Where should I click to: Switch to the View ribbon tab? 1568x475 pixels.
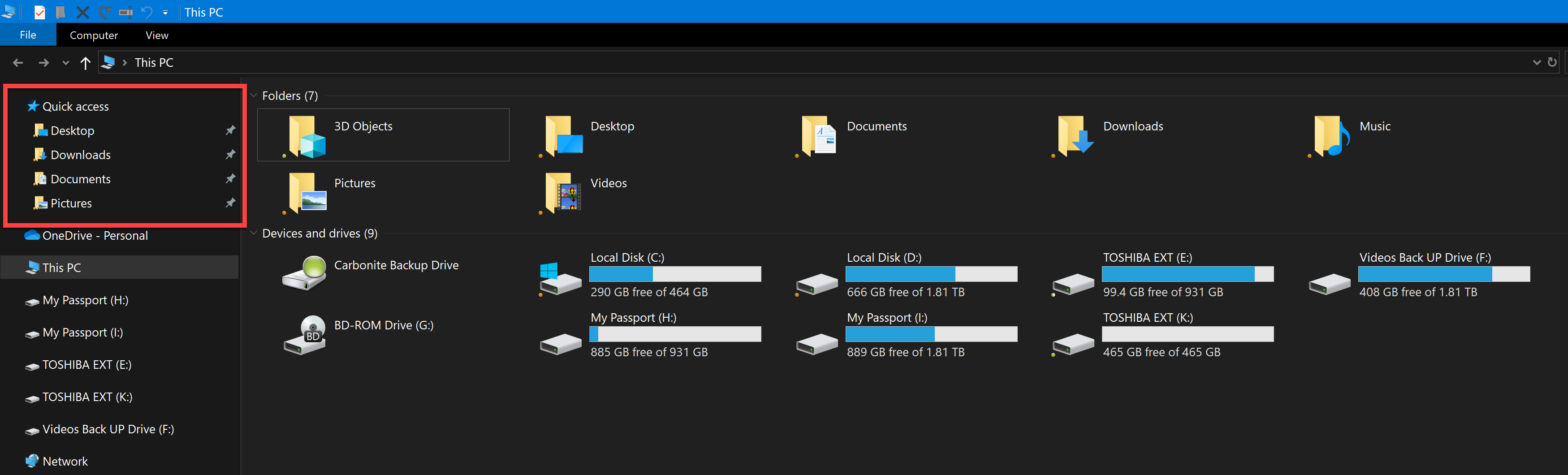tap(157, 35)
